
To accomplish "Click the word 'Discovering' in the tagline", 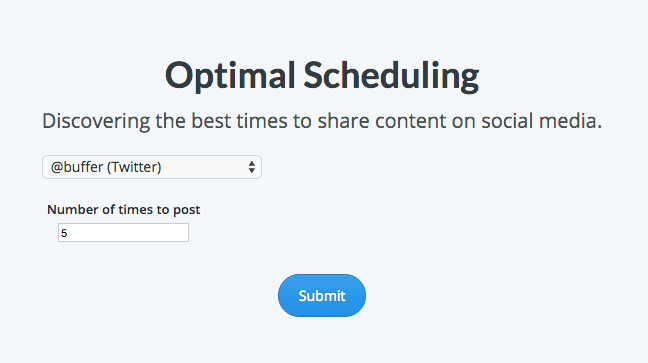I will [x=96, y=122].
